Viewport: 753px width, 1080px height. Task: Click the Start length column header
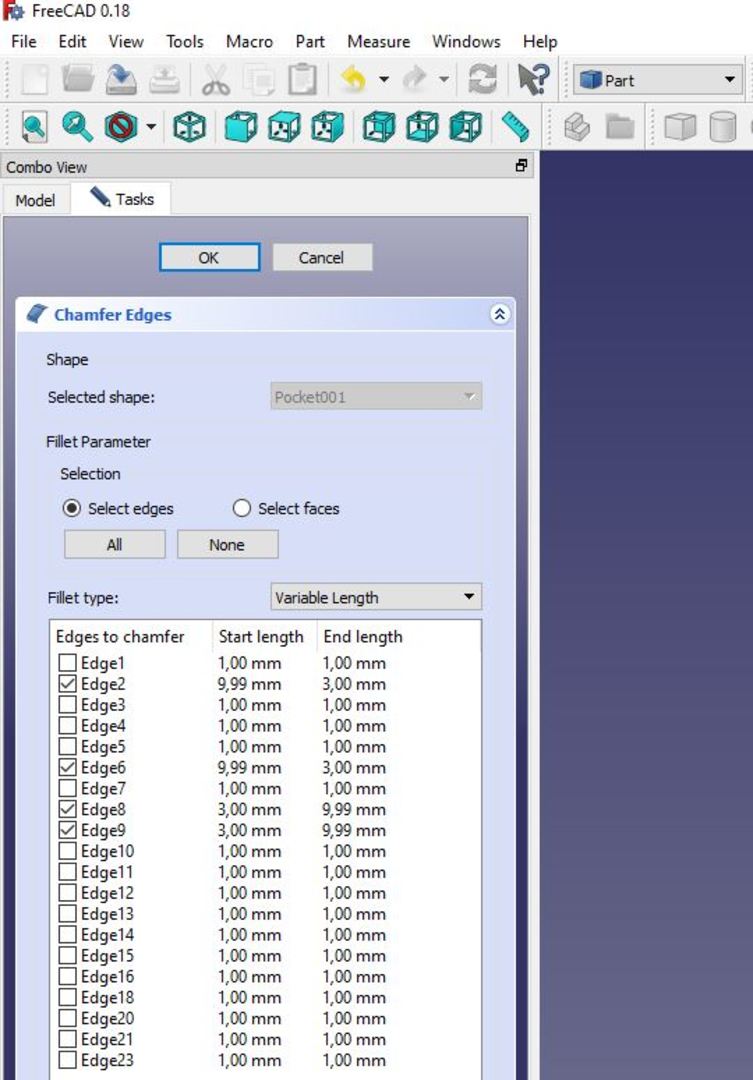(265, 636)
